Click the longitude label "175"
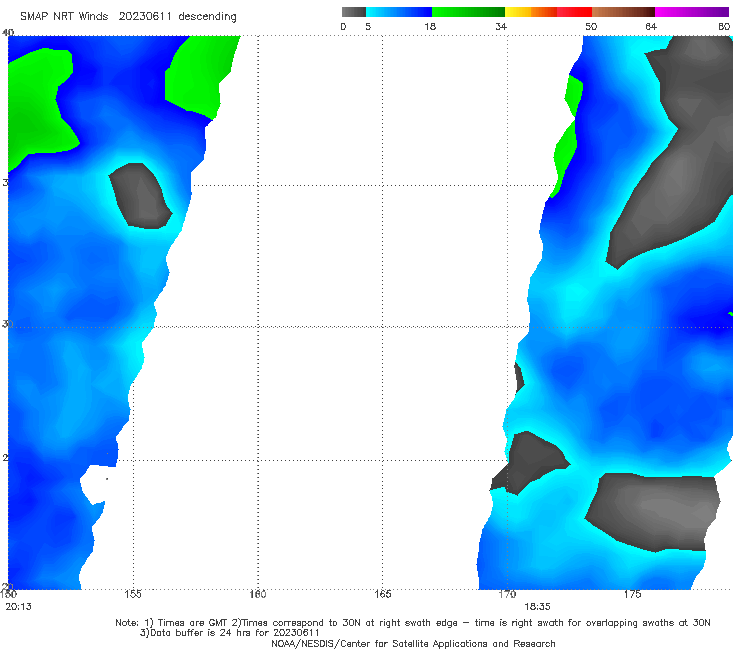 click(632, 594)
